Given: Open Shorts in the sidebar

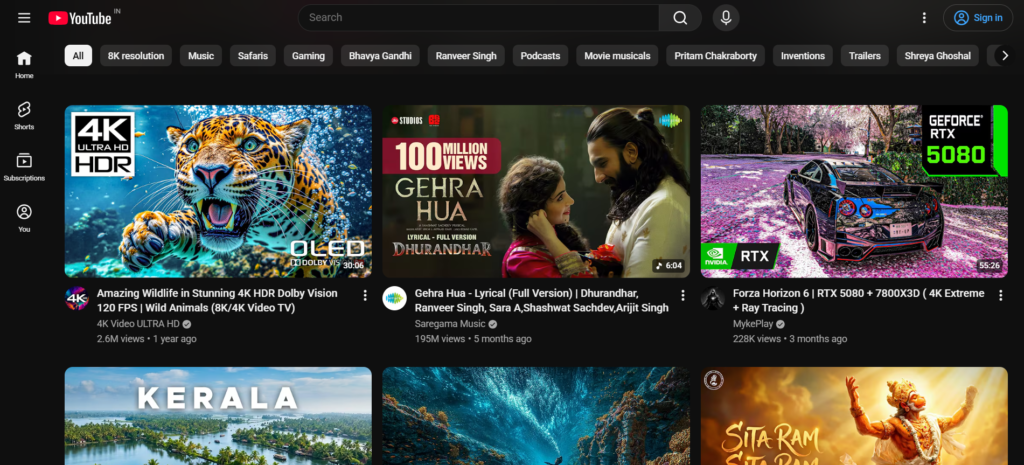Looking at the screenshot, I should (24, 116).
